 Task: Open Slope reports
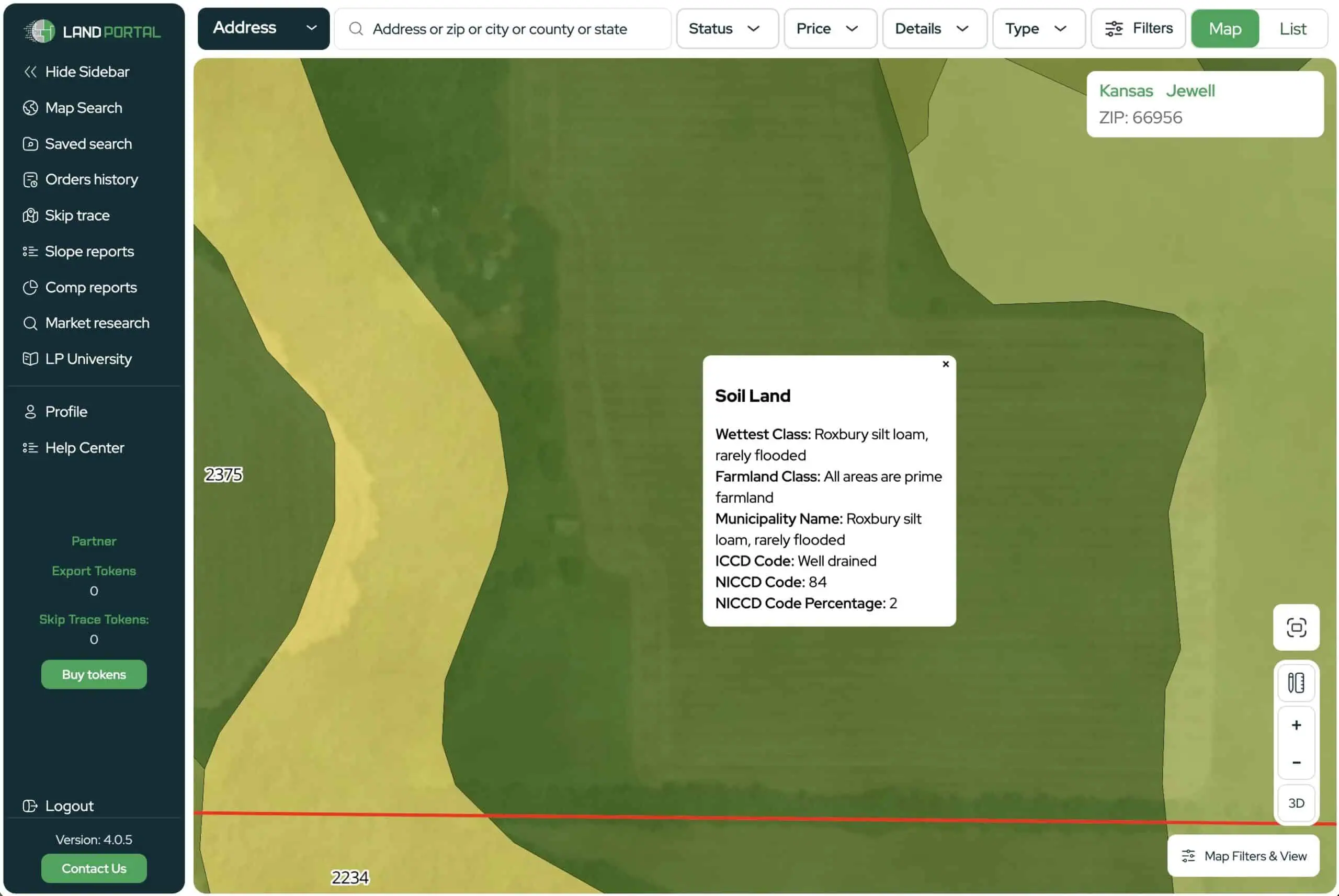coord(89,251)
